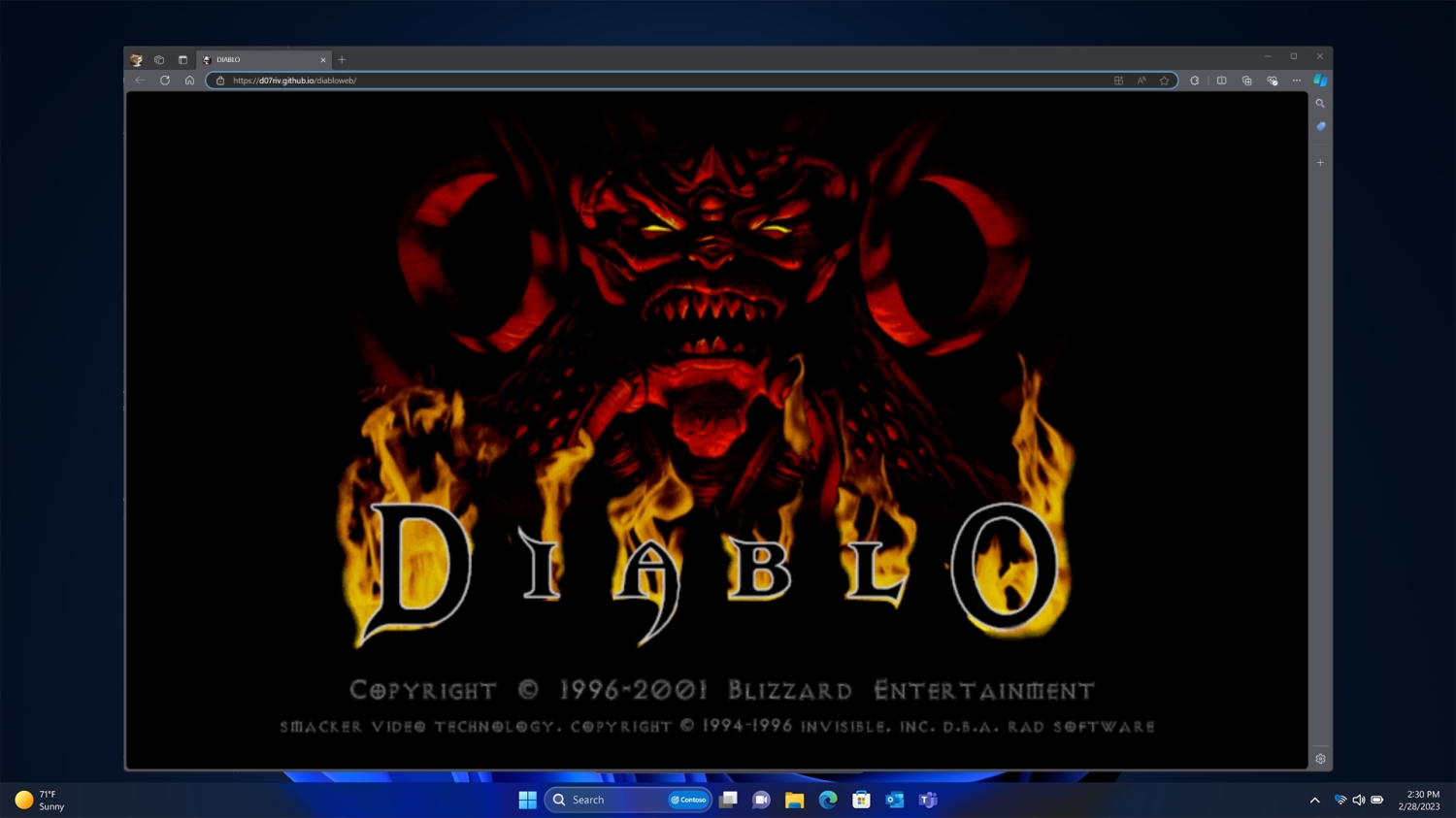
Task: Open Microsoft Edge from the taskbar
Action: (827, 800)
